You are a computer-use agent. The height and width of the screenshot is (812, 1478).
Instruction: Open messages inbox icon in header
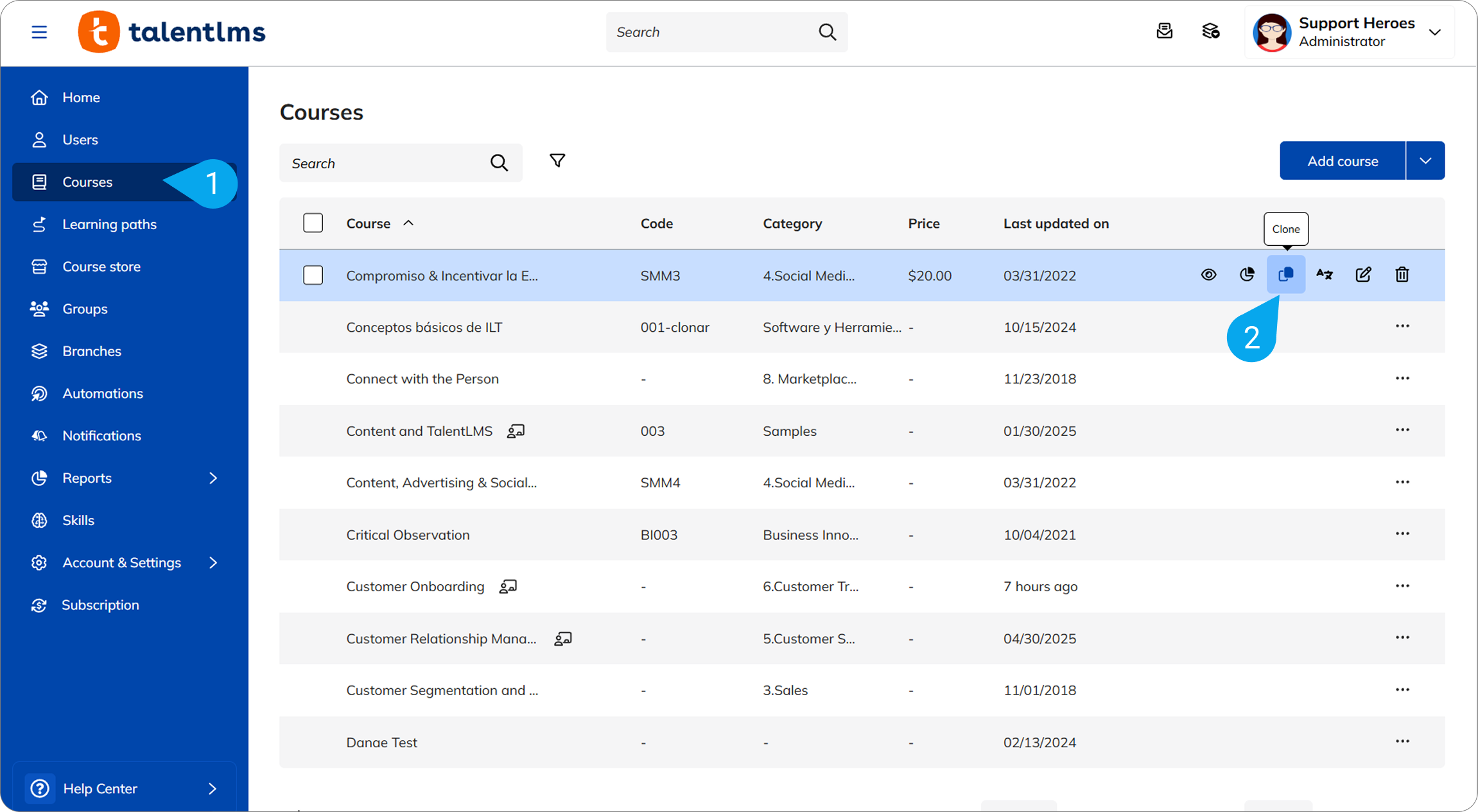pyautogui.click(x=1164, y=31)
